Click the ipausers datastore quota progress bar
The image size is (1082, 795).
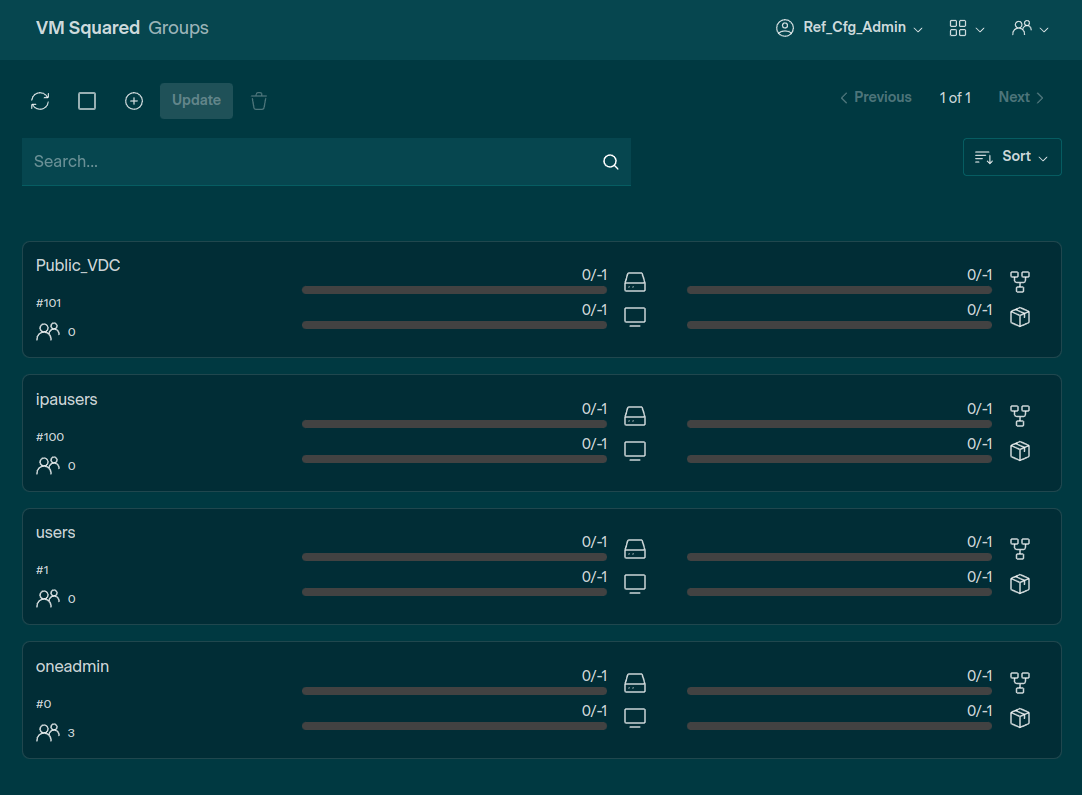pos(454,424)
